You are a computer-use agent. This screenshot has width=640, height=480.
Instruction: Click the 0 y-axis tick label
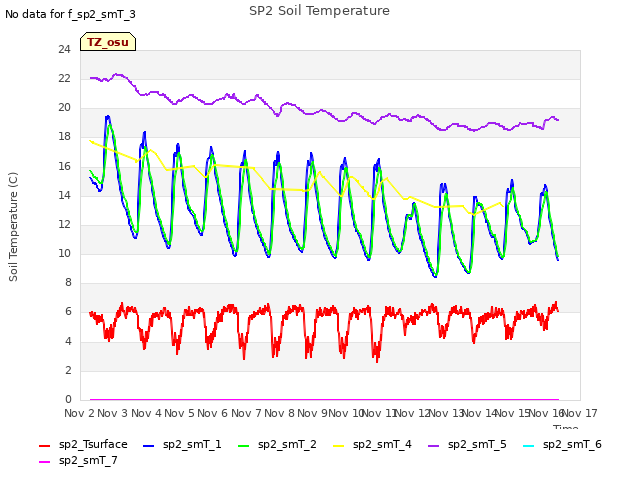coord(68,400)
